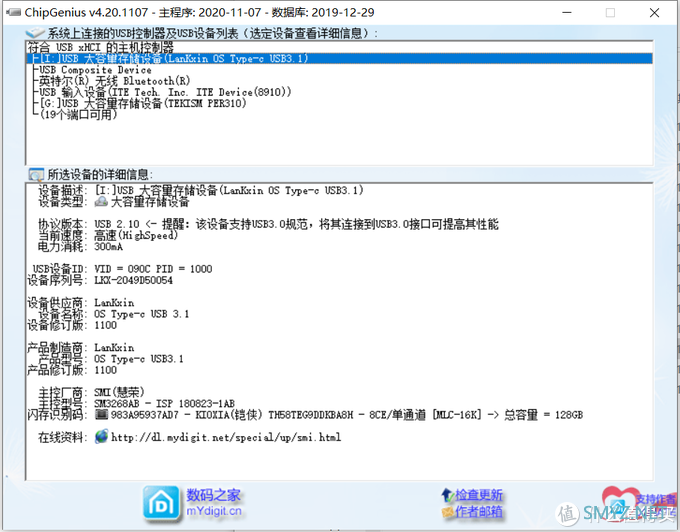
Task: Click the 当前速度 高速(HighSpeed) line
Action: coord(108,235)
